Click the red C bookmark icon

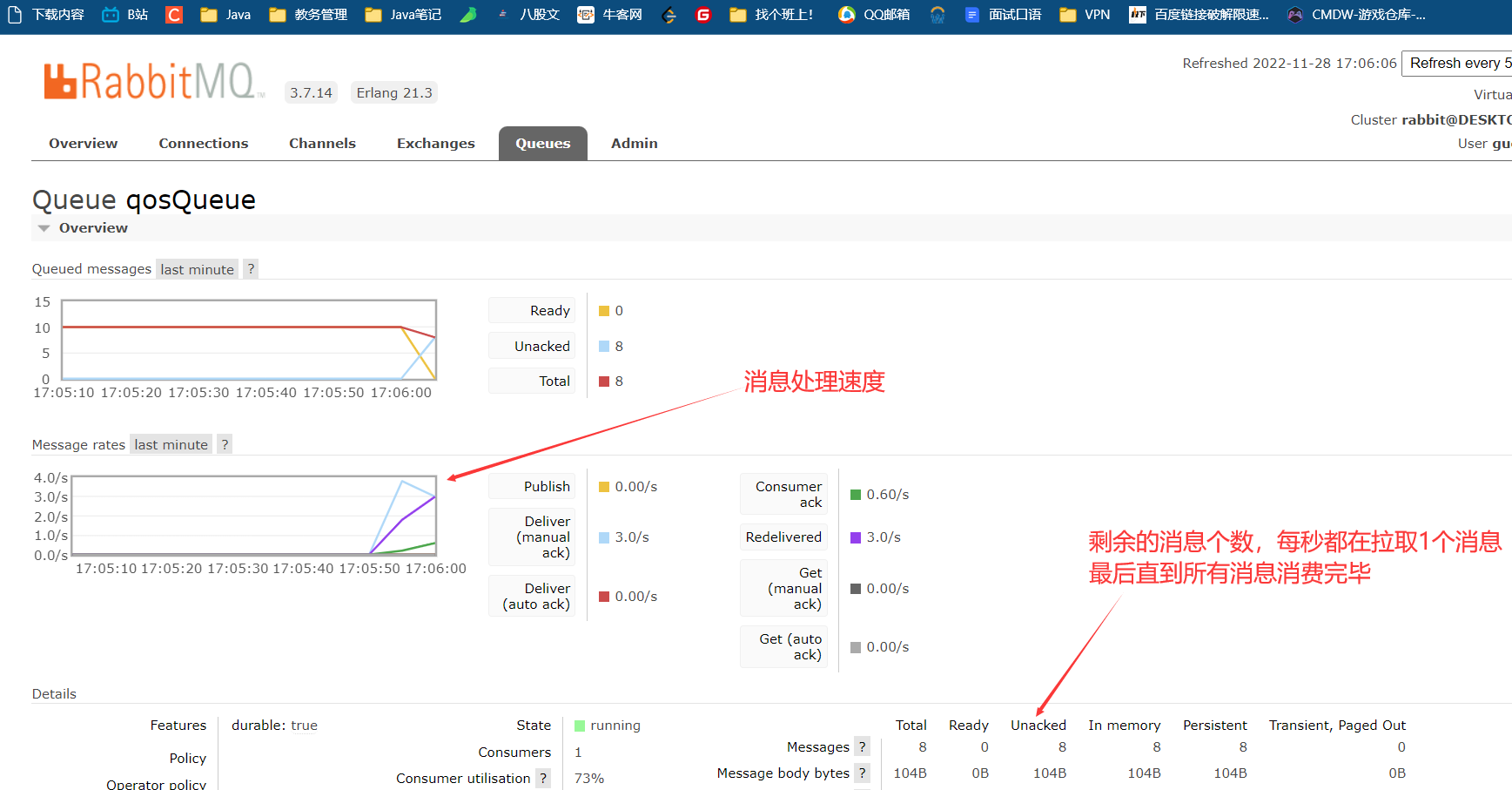[x=174, y=15]
